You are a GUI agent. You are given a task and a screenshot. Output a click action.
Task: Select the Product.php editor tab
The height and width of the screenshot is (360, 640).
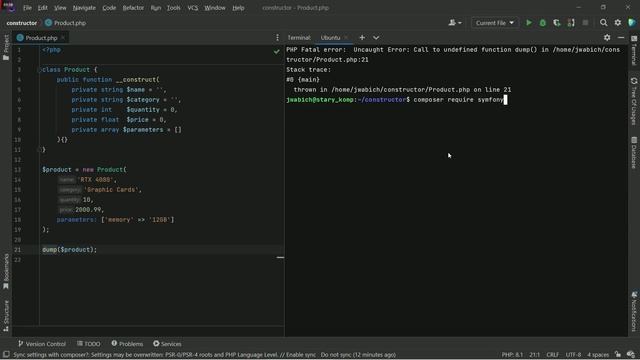41,38
